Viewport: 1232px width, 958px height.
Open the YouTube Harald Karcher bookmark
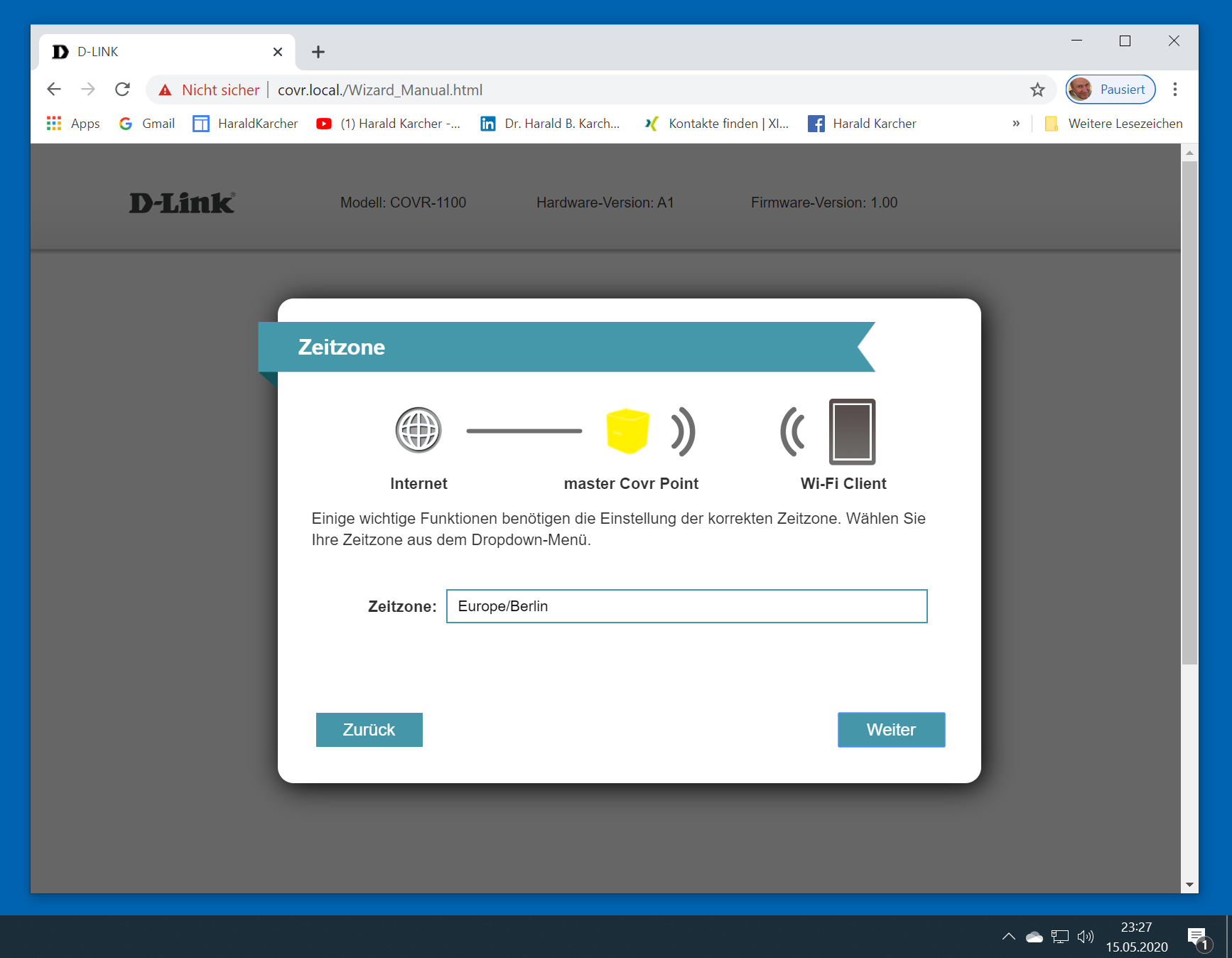click(389, 124)
